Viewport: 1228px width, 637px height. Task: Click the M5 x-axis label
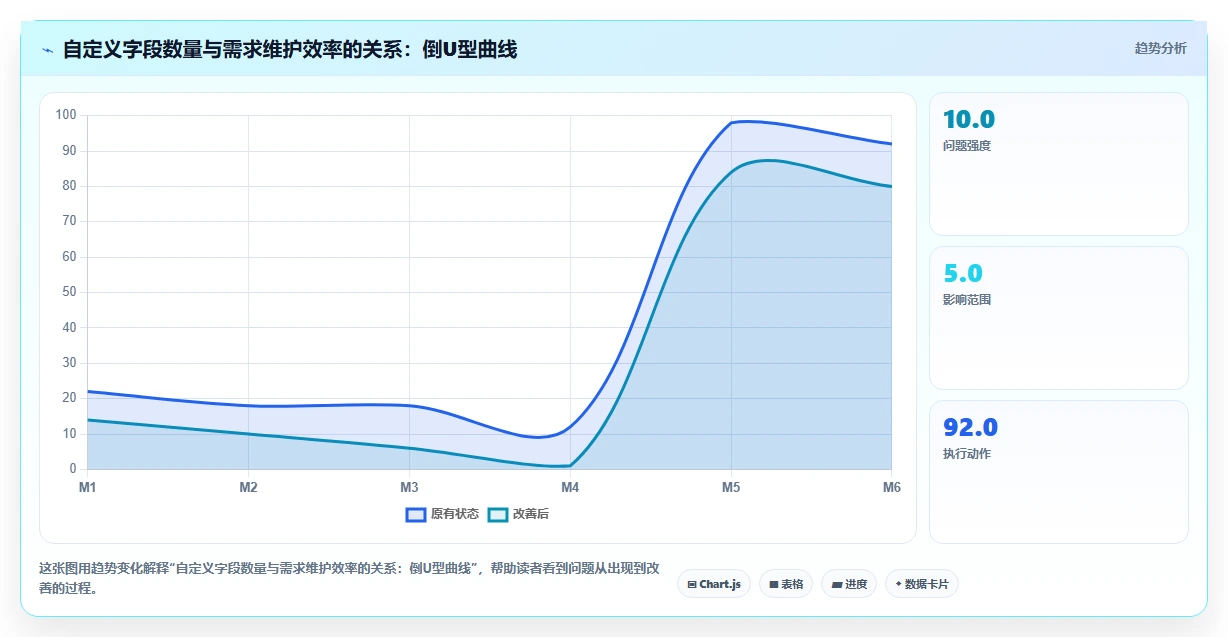pyautogui.click(x=731, y=487)
